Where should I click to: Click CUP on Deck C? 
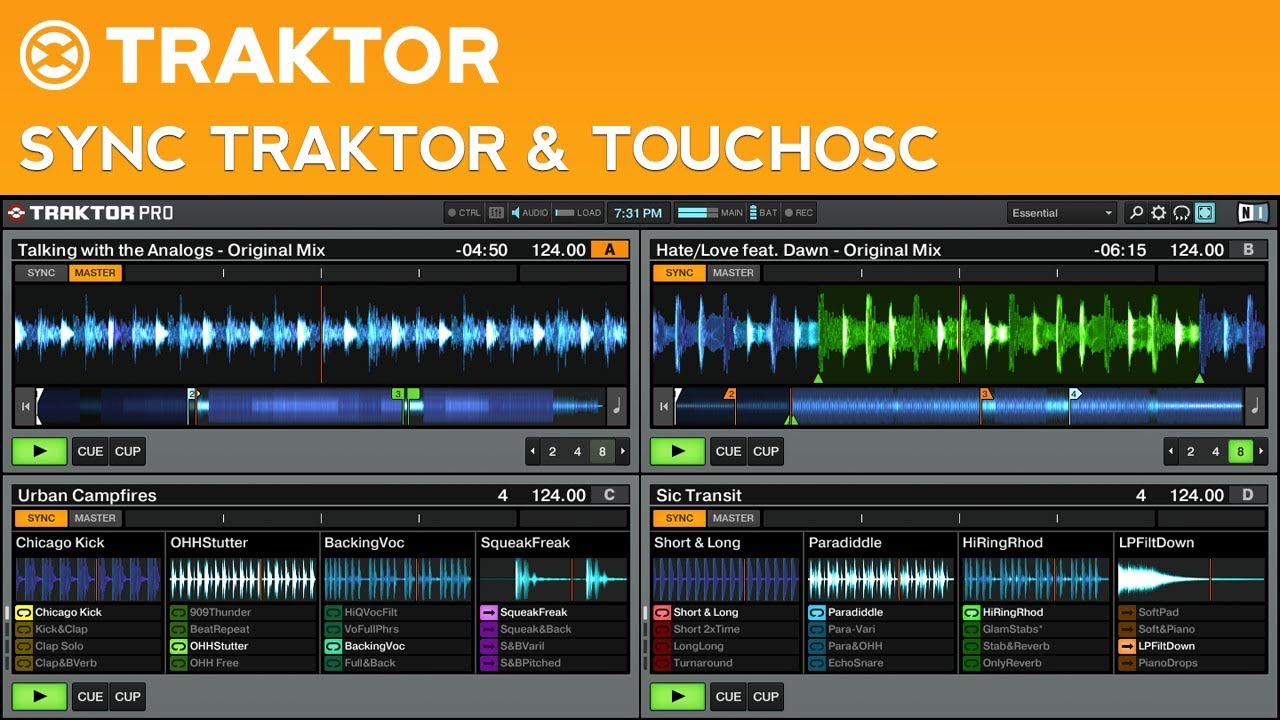[x=127, y=696]
